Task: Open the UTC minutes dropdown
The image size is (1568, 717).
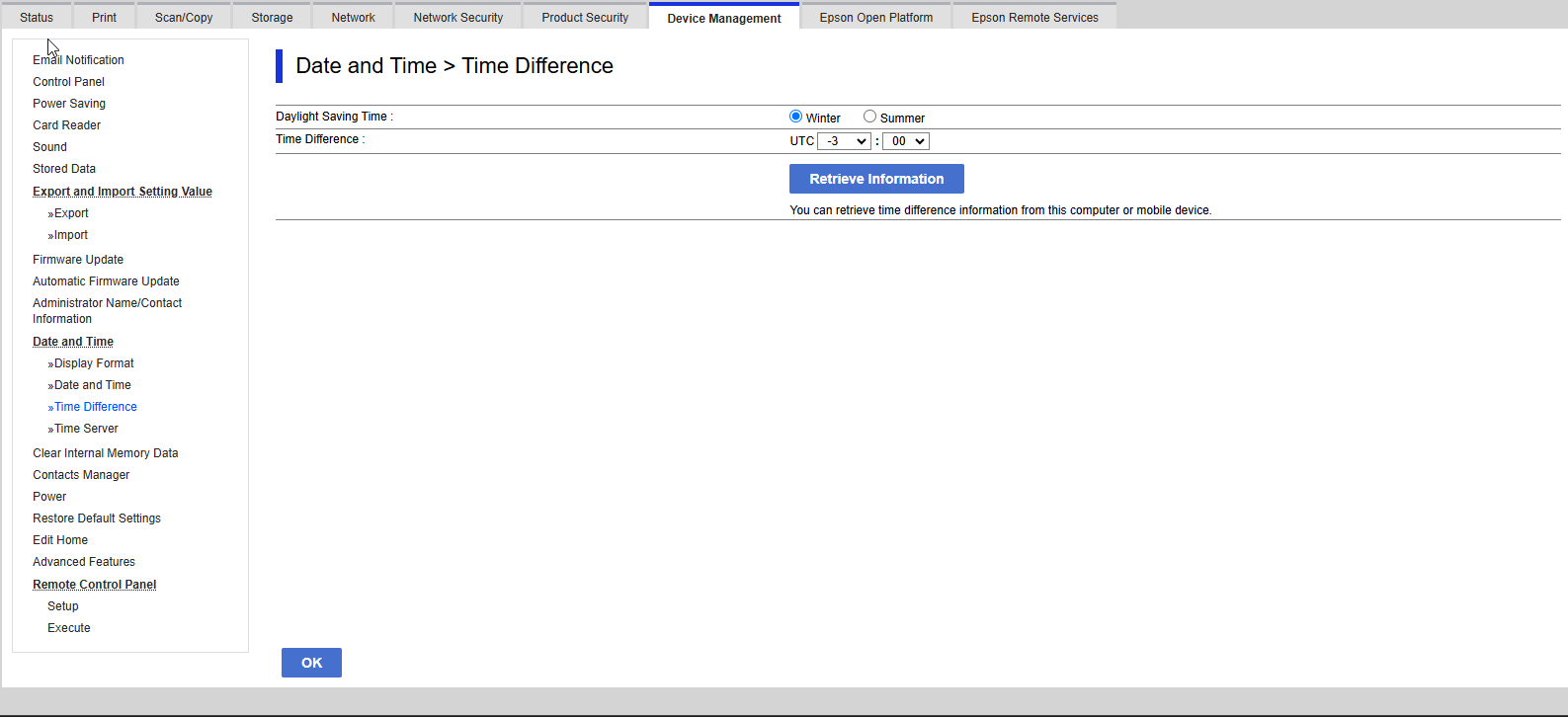Action: [905, 141]
